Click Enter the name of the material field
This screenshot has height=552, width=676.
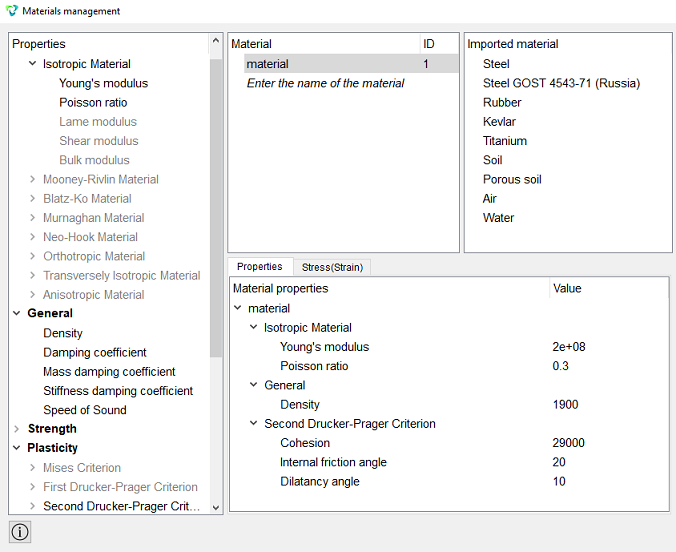[325, 83]
